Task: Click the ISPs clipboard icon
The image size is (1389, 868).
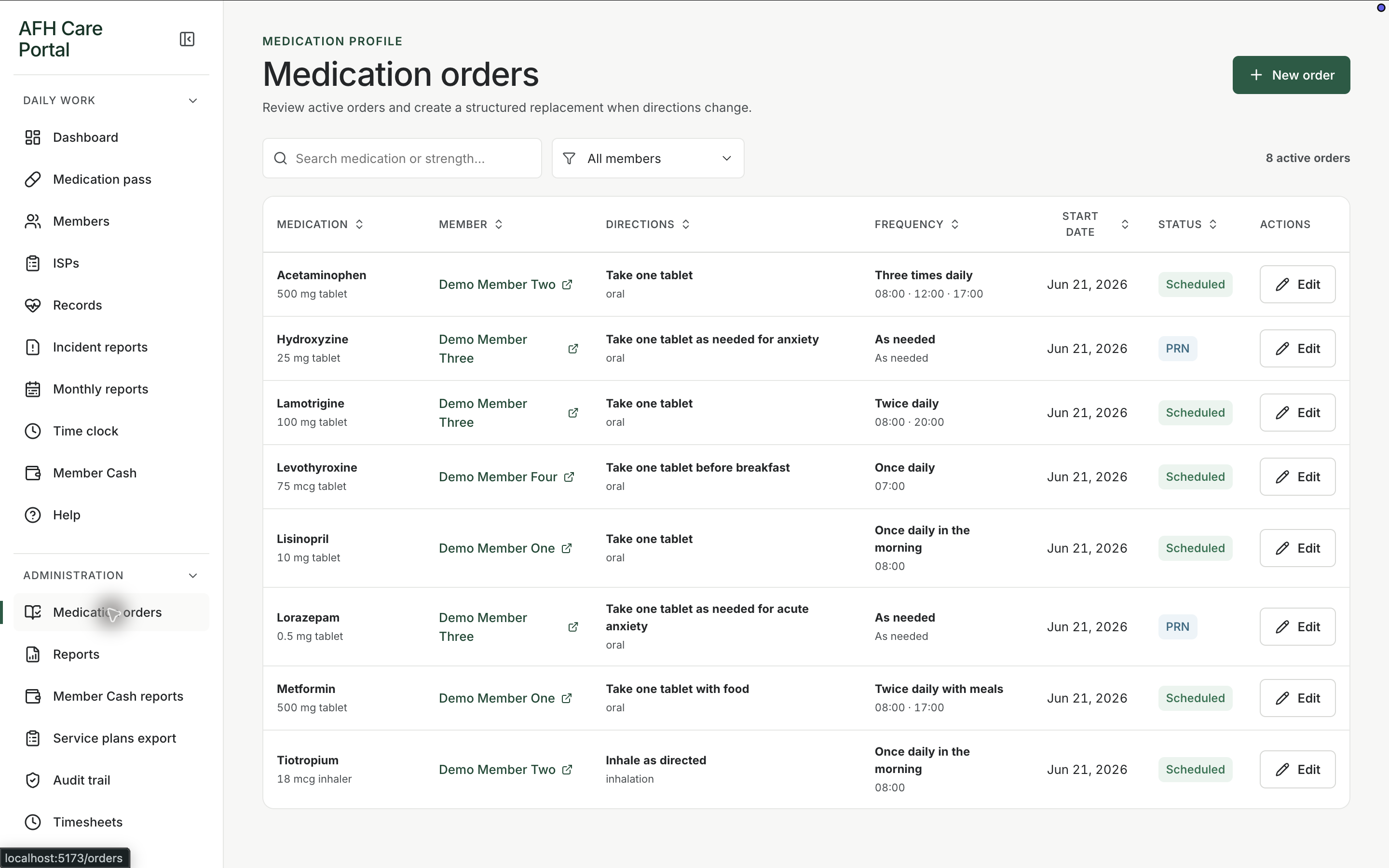Action: [33, 263]
